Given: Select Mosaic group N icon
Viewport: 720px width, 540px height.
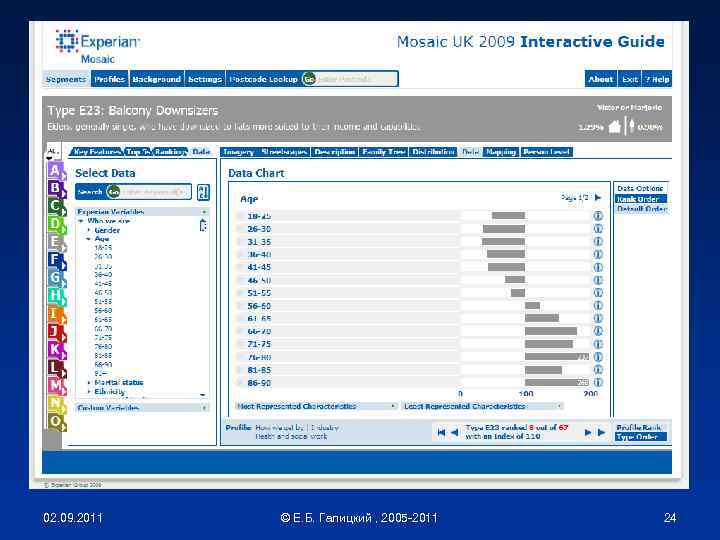Looking at the screenshot, I should [x=56, y=403].
